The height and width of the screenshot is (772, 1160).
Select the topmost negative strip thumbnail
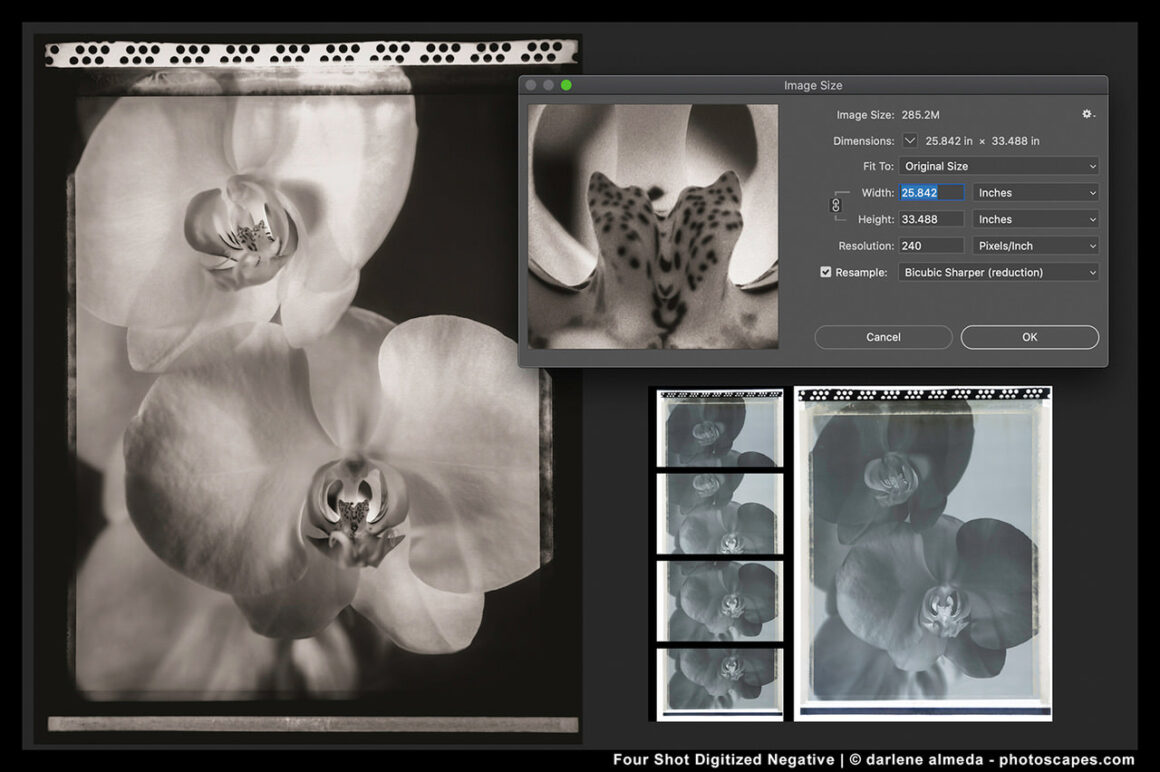coord(719,428)
